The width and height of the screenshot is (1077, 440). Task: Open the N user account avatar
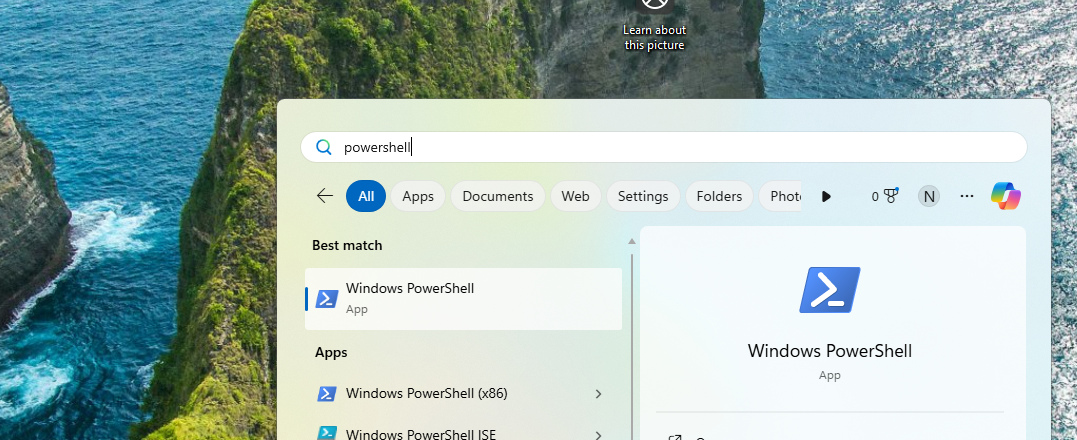pos(929,197)
